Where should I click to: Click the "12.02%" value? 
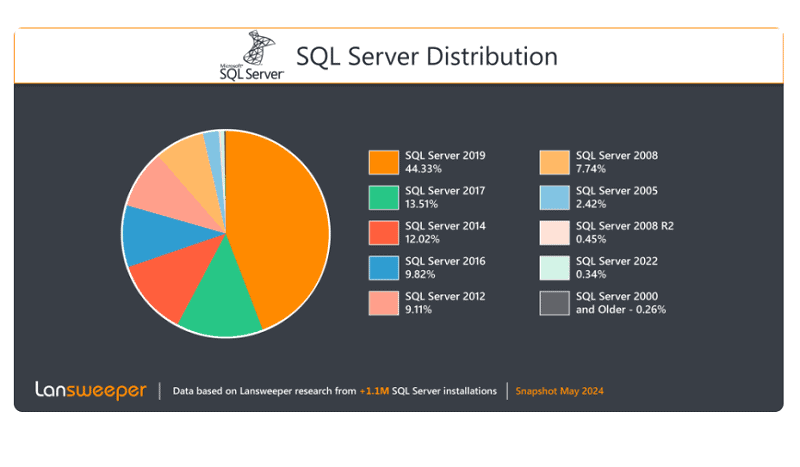pos(422,239)
